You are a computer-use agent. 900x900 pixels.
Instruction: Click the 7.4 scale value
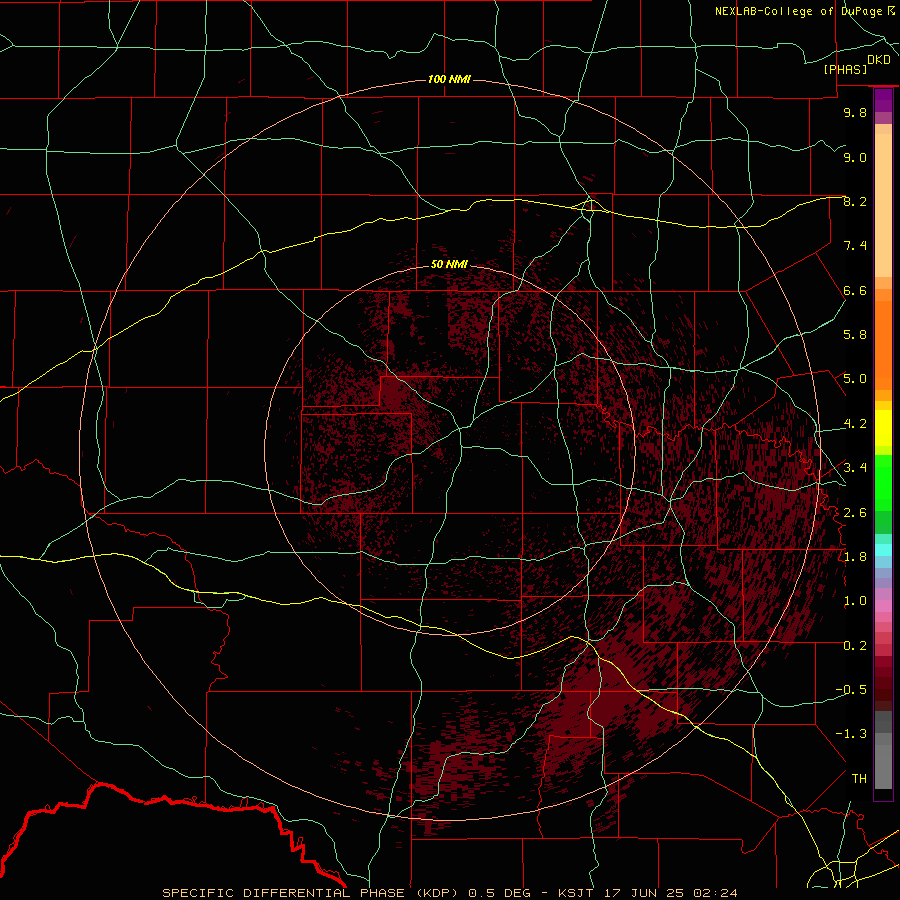(x=855, y=246)
